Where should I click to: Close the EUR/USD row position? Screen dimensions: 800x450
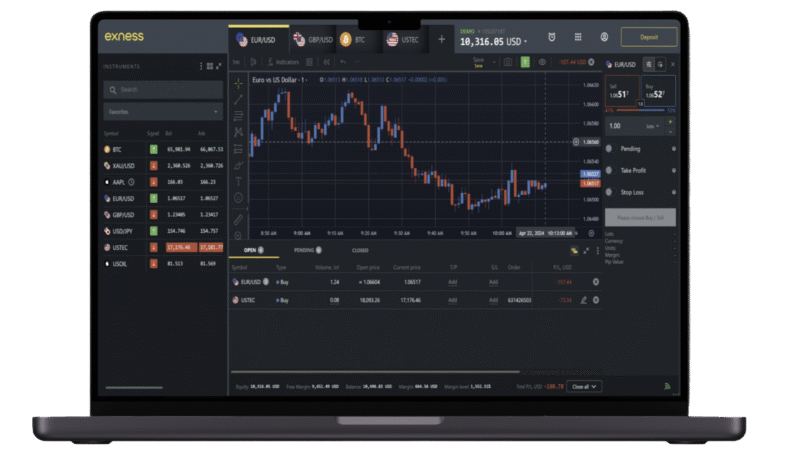[x=595, y=282]
